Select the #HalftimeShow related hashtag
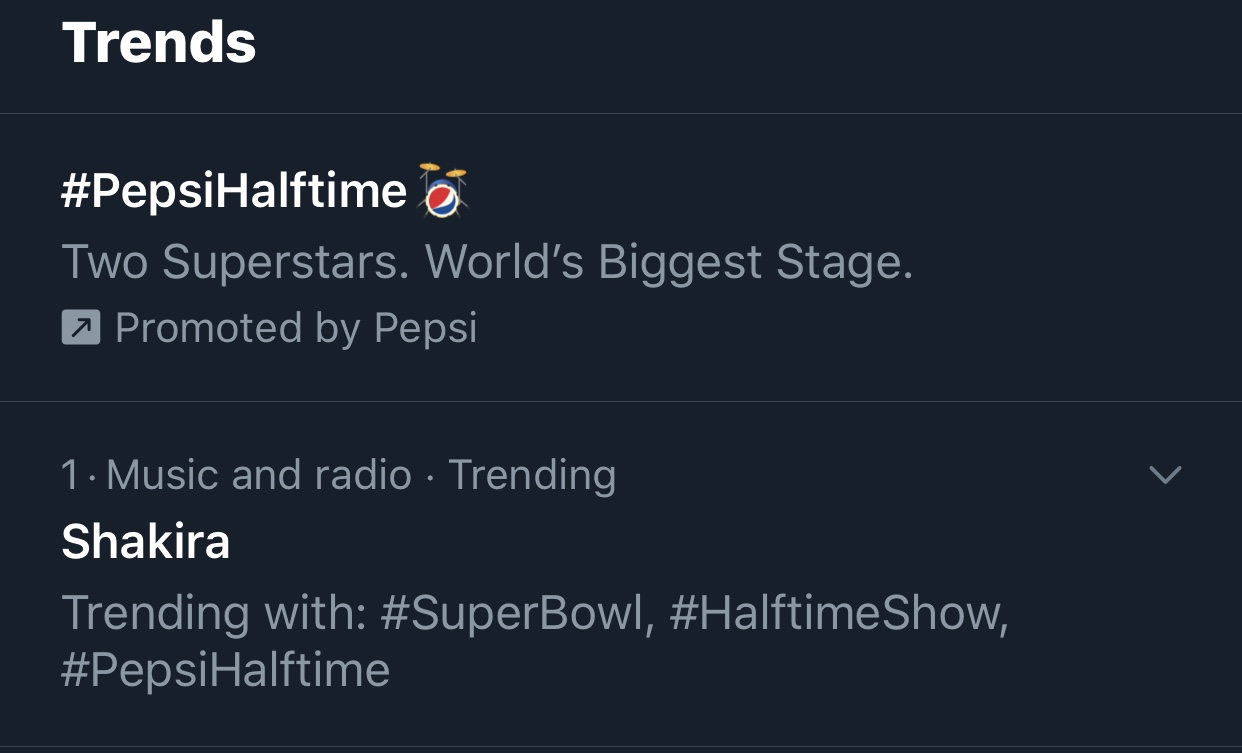 click(838, 612)
